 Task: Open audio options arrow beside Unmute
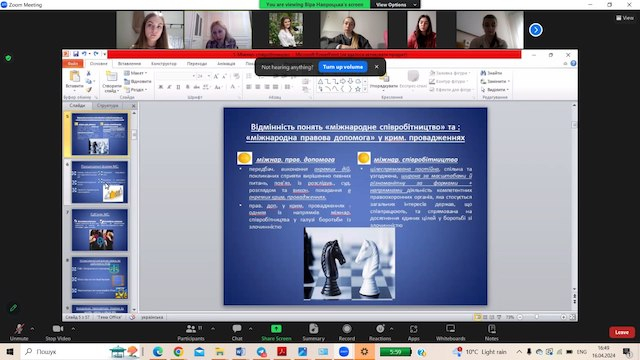pyautogui.click(x=32, y=328)
